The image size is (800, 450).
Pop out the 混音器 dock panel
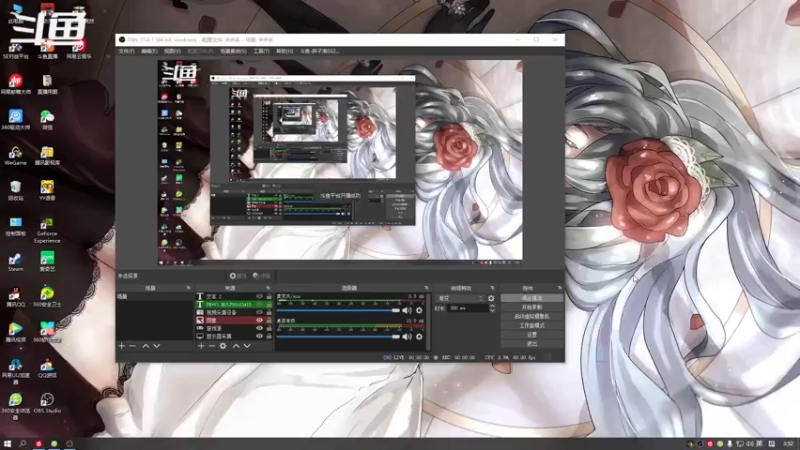coord(427,288)
